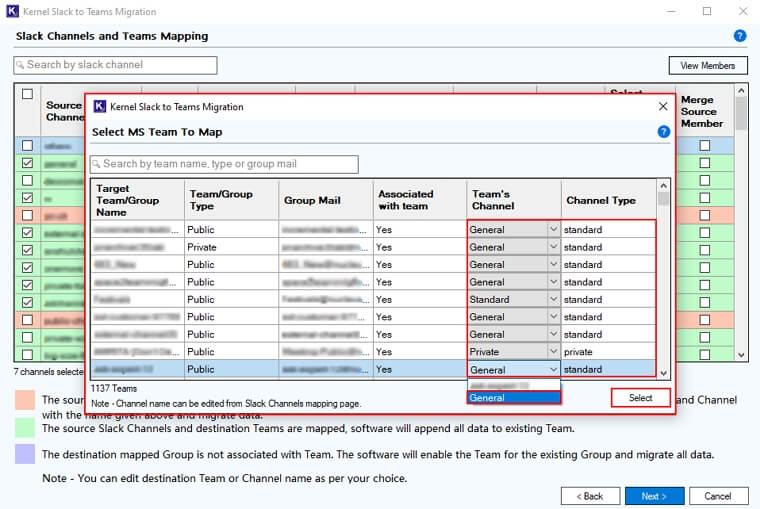Image resolution: width=760 pixels, height=509 pixels.
Task: Click the '7 channels selected' status text
Action: (x=48, y=372)
